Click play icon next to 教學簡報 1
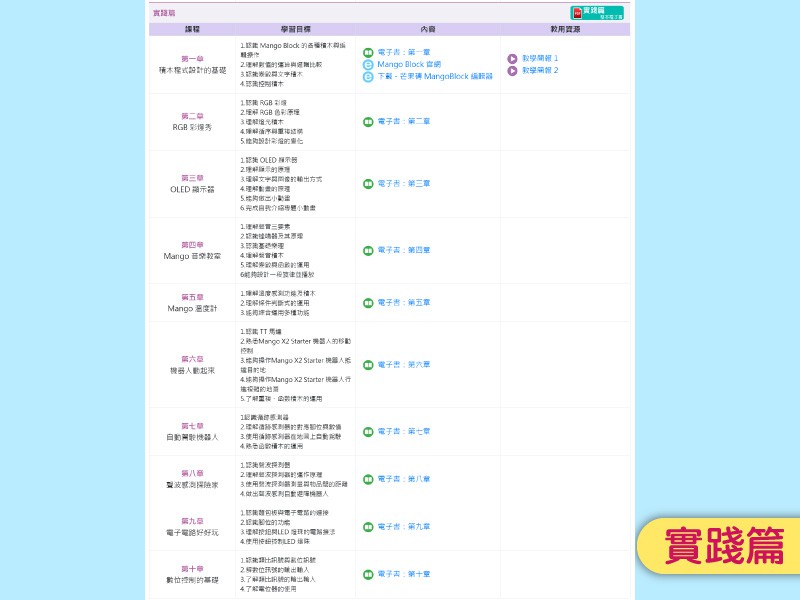Screen dimensions: 800x600 coord(512,59)
